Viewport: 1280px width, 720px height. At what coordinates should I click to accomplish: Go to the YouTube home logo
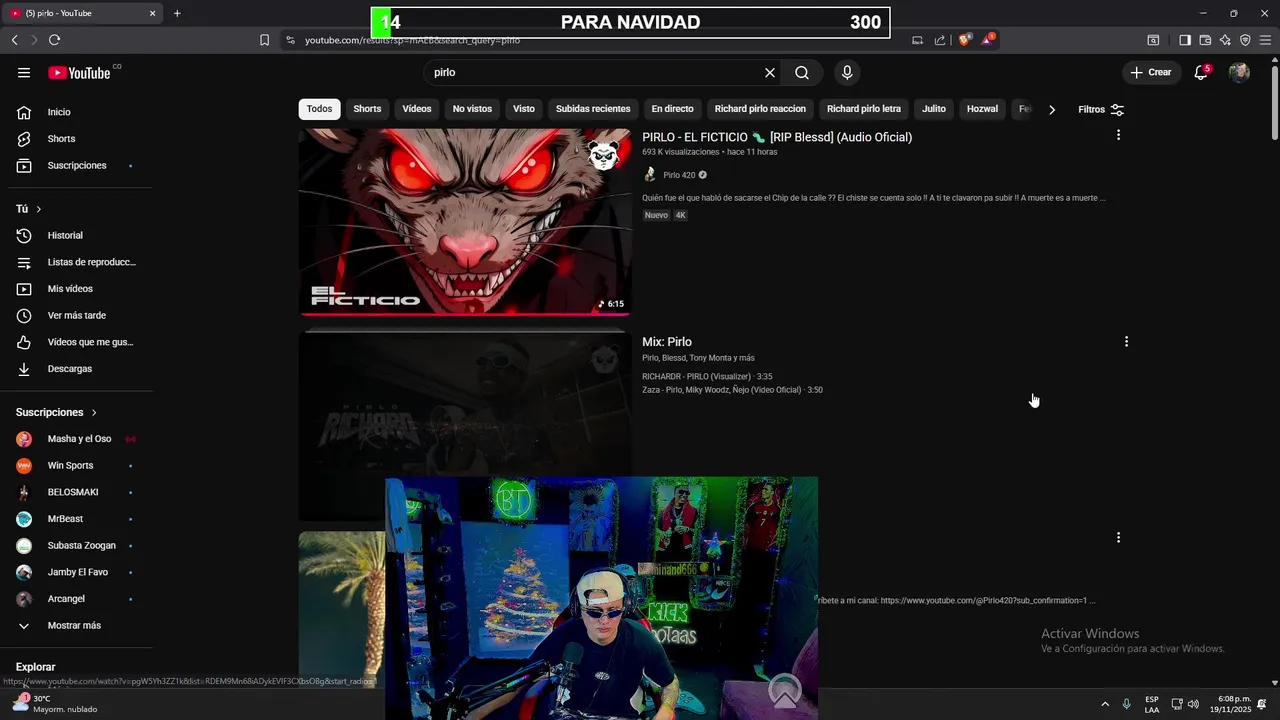(x=79, y=73)
